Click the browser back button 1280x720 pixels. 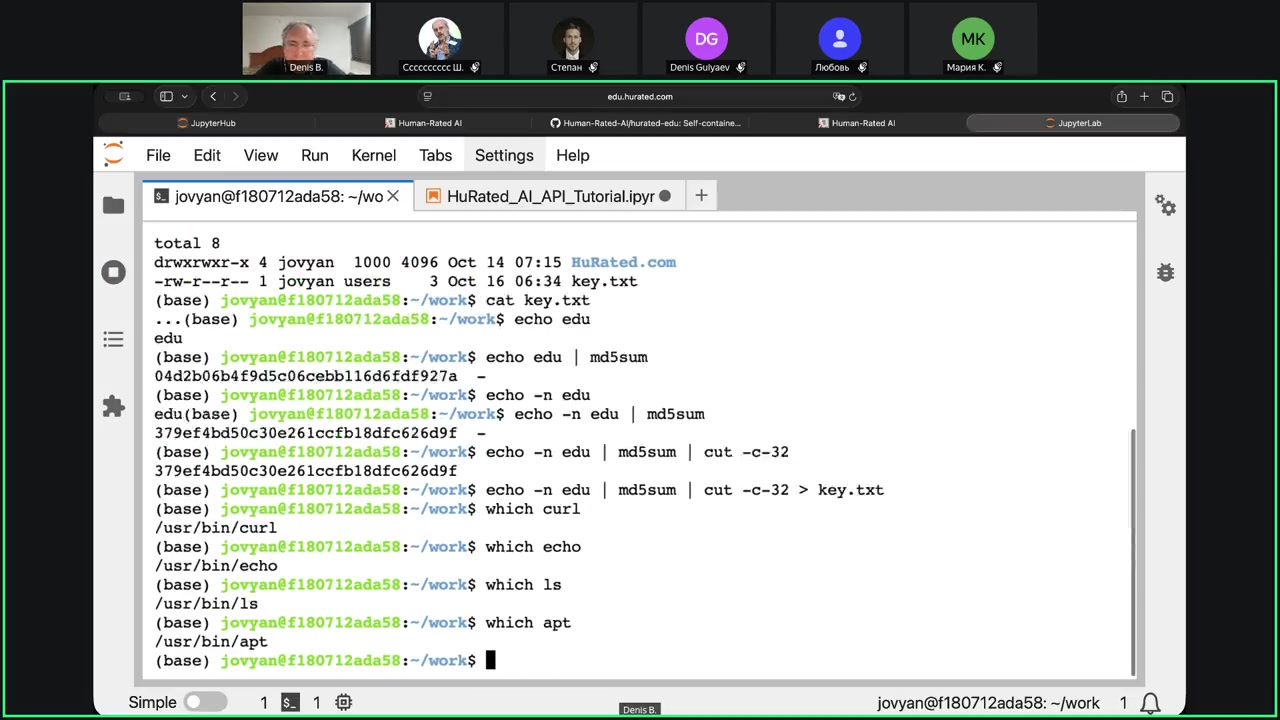coord(213,96)
